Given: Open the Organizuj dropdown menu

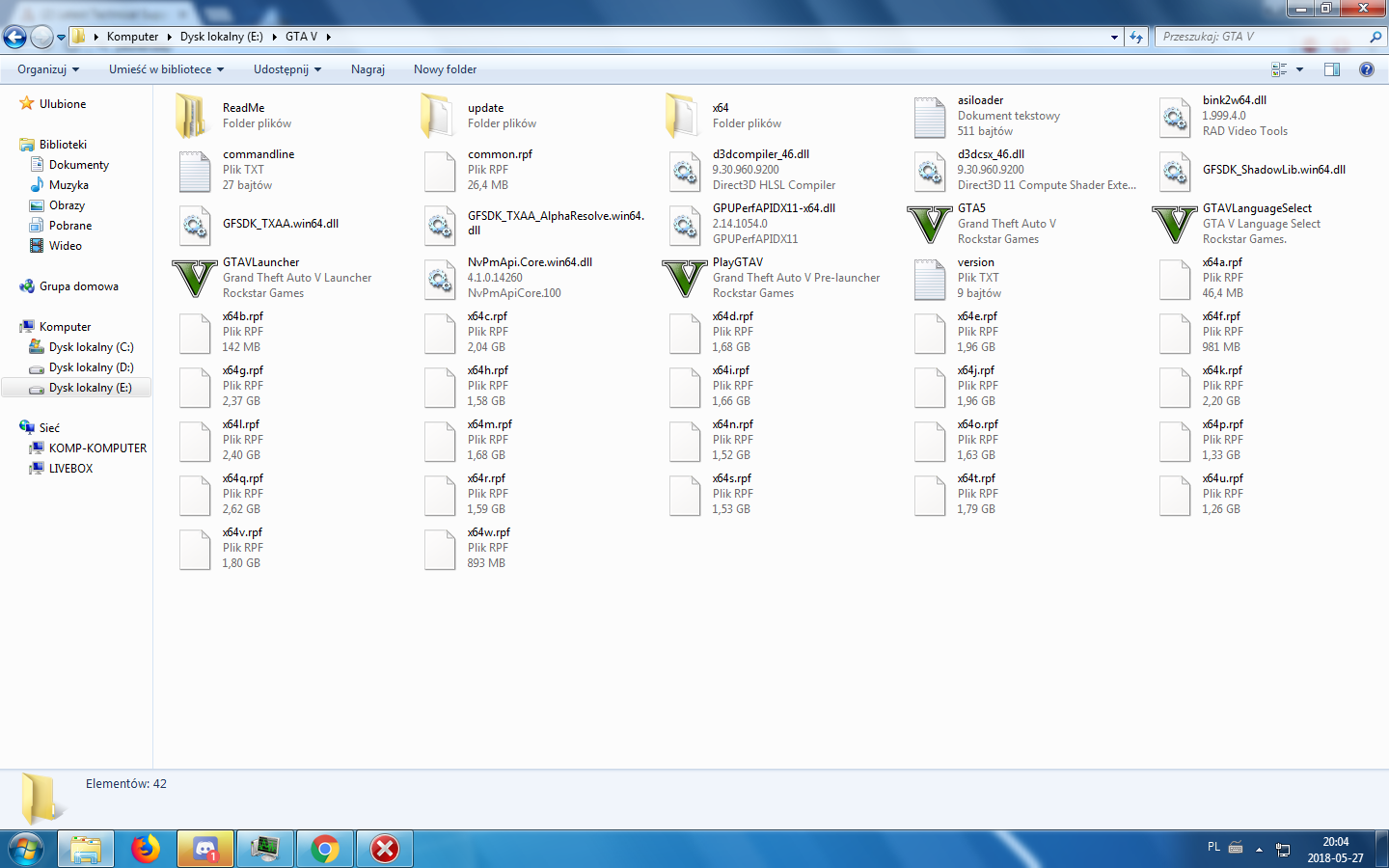Looking at the screenshot, I should 48,69.
